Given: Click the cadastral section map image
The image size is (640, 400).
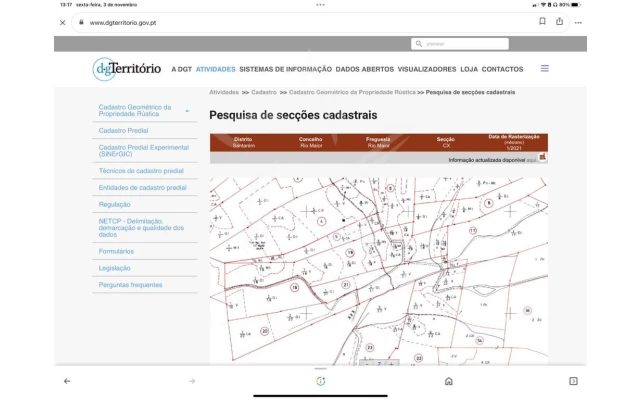Looking at the screenshot, I should click(378, 270).
